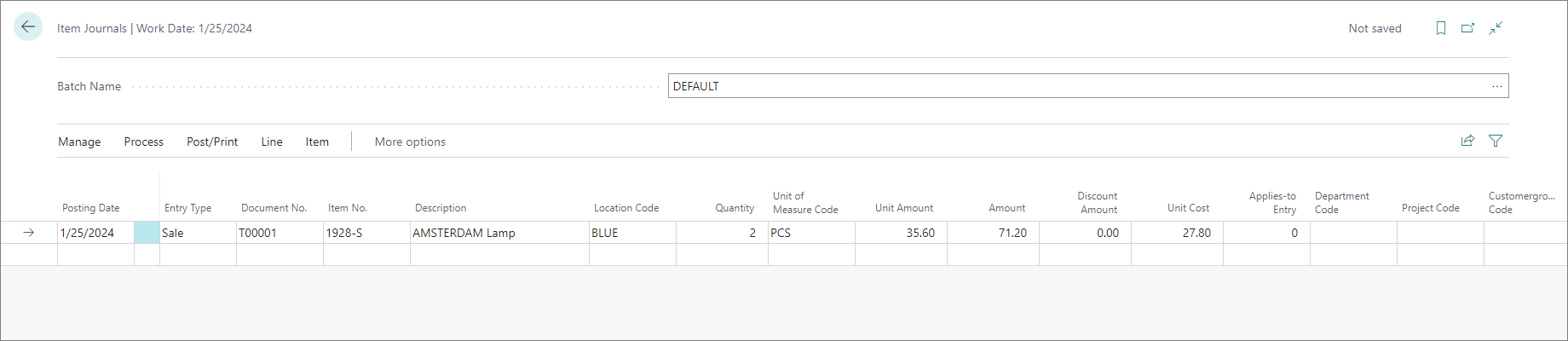Sort by the Quantity column header
1568x341 pixels.
[735, 208]
